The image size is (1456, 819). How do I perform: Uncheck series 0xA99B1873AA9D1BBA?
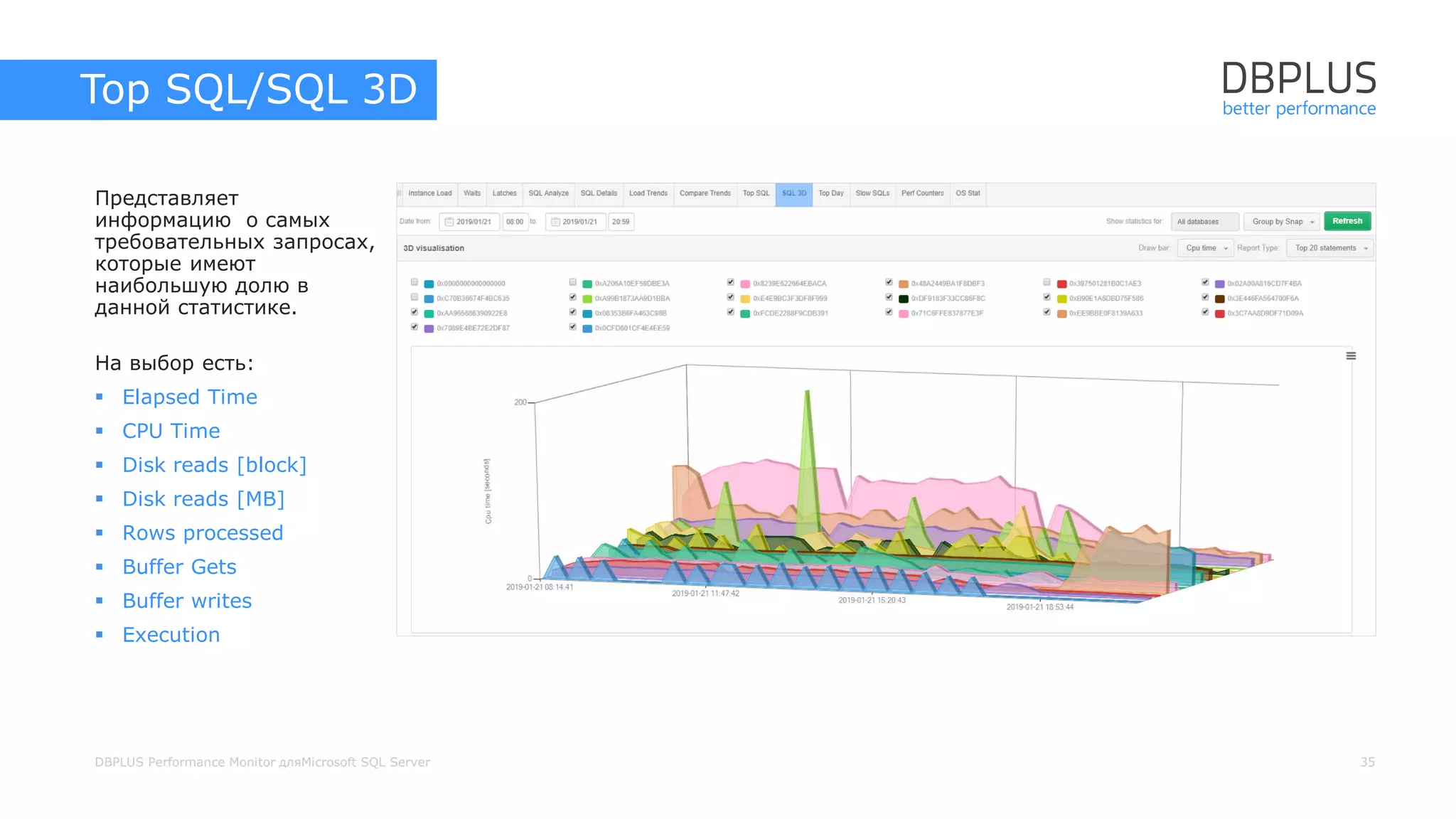[573, 297]
